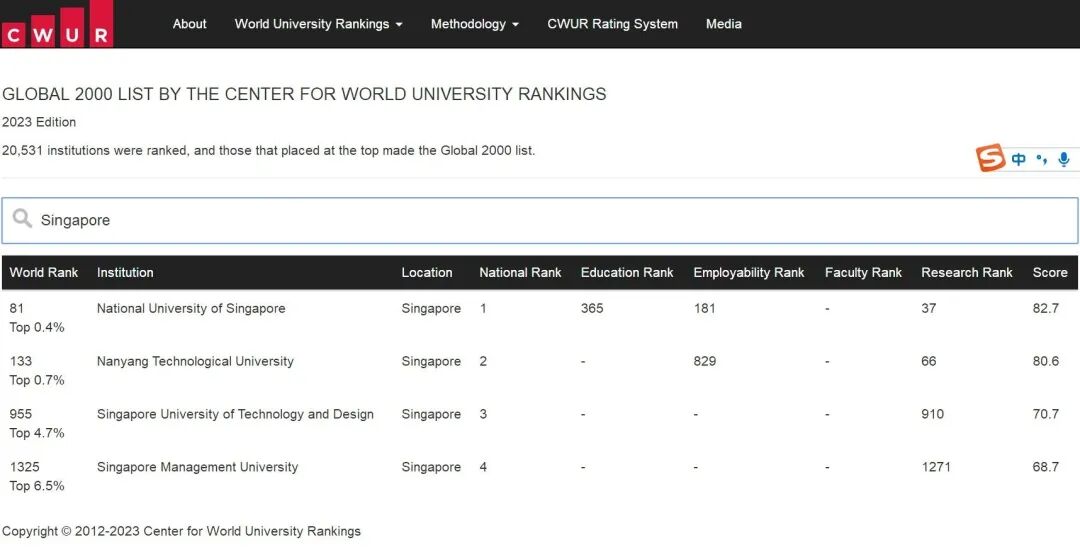This screenshot has height=557, width=1080.
Task: Click score 80.6 value
Action: tap(1046, 361)
